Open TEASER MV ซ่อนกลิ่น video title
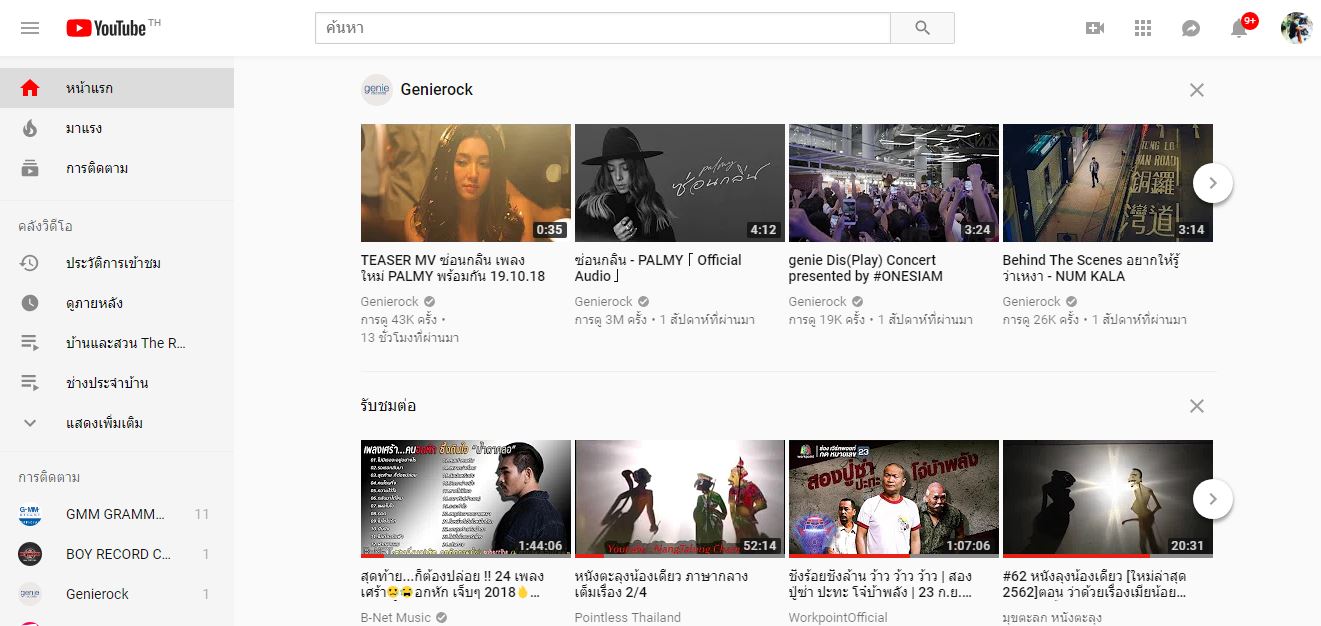This screenshot has height=626, width=1321. coord(455,268)
